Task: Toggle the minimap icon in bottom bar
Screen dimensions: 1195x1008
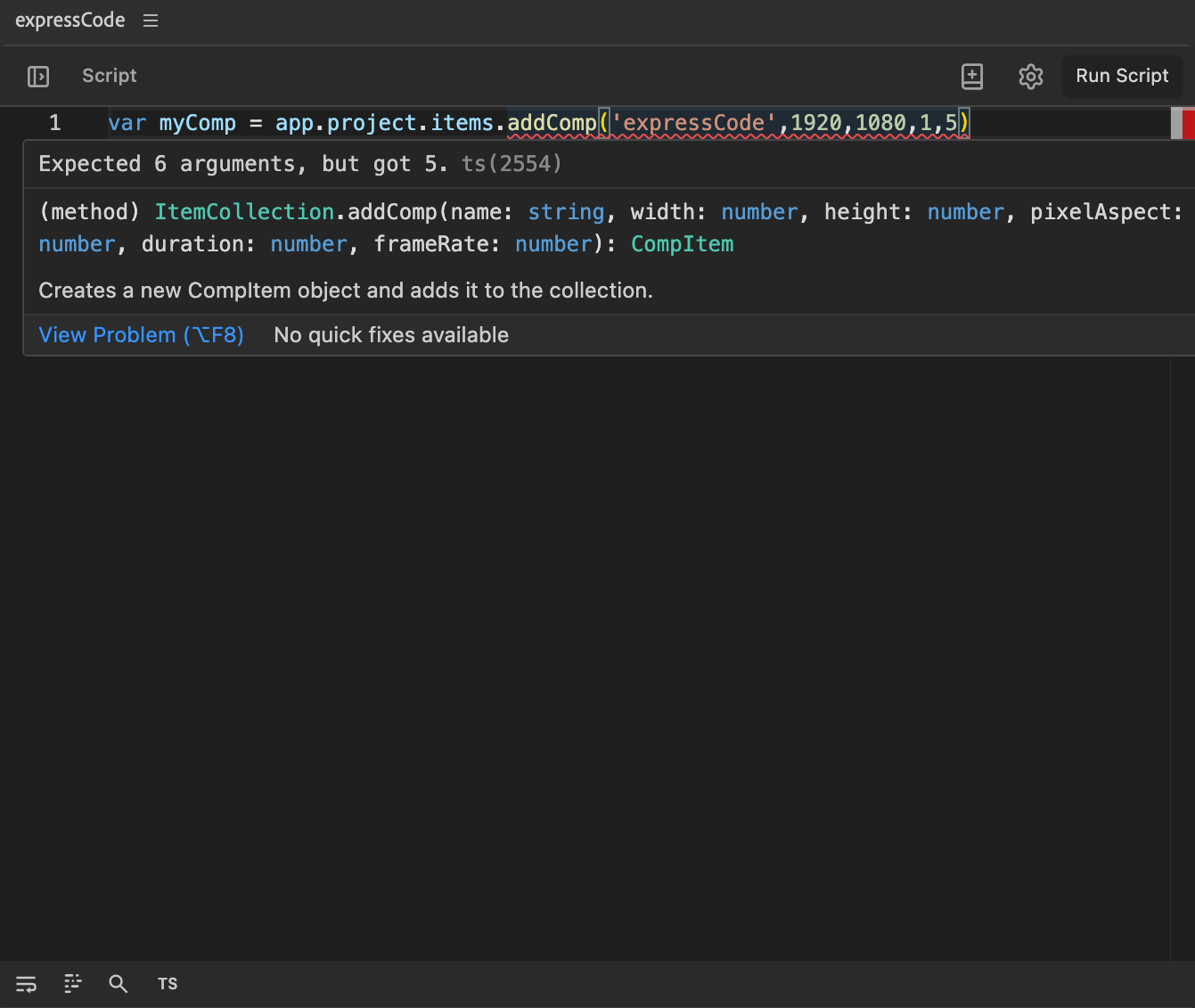Action: pyautogui.click(x=73, y=984)
